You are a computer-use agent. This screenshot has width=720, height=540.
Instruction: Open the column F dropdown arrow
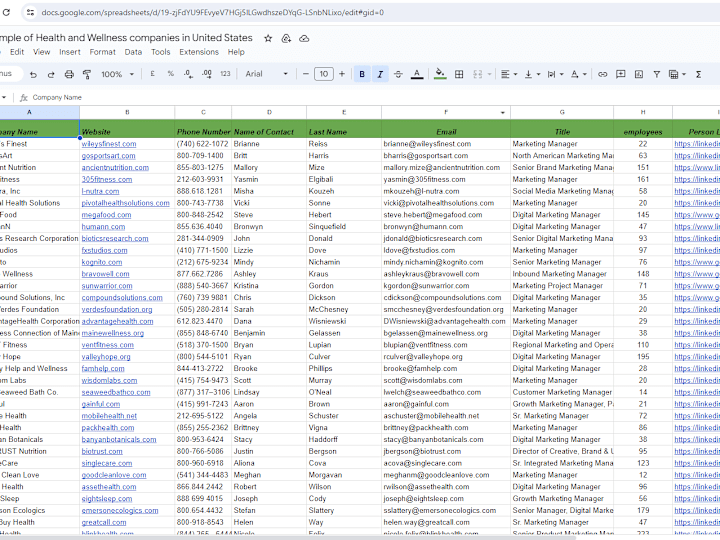[503, 112]
